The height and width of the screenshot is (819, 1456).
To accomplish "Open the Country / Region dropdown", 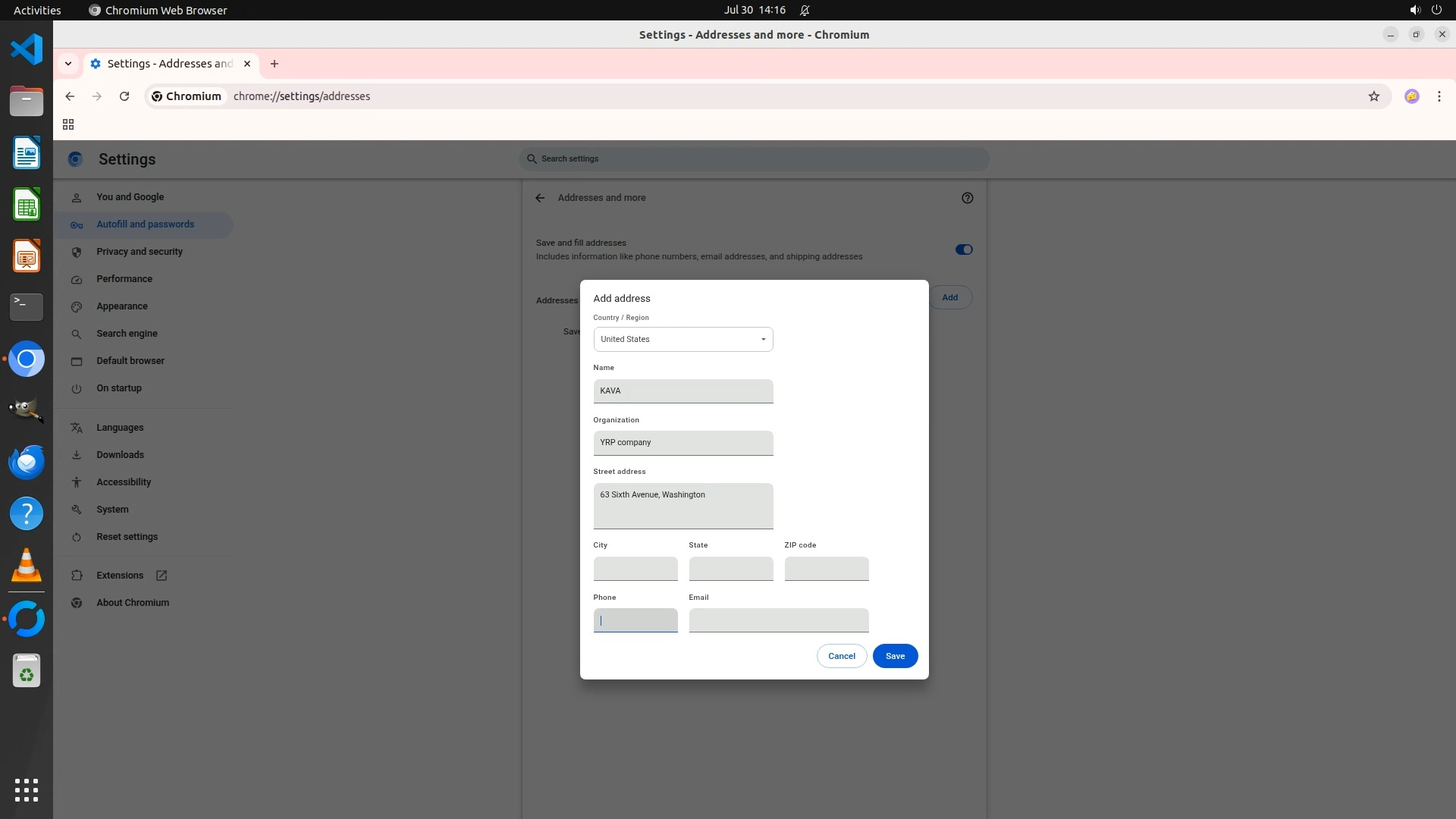I will tap(682, 339).
